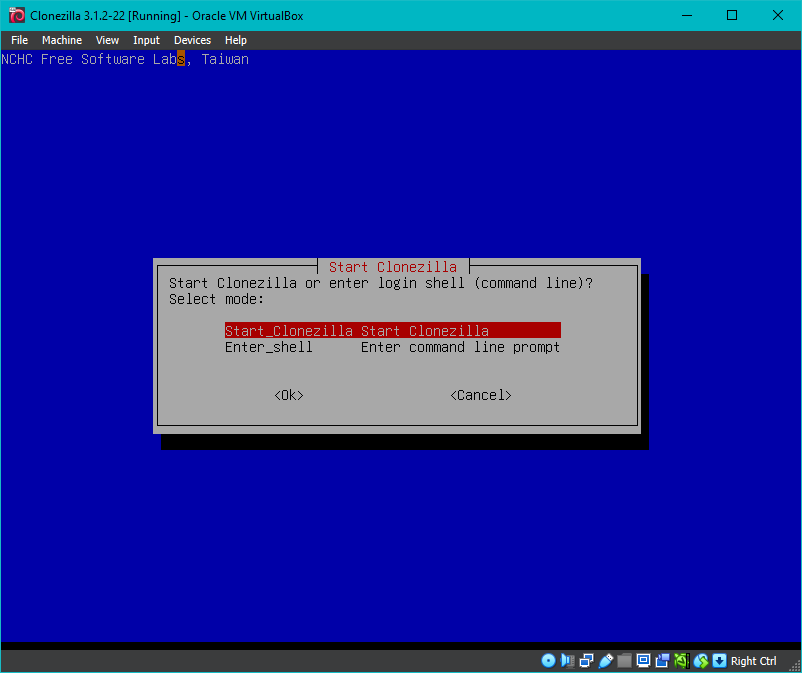Viewport: 802px width, 673px height.
Task: Toggle the mouse integration status icon
Action: 701,661
